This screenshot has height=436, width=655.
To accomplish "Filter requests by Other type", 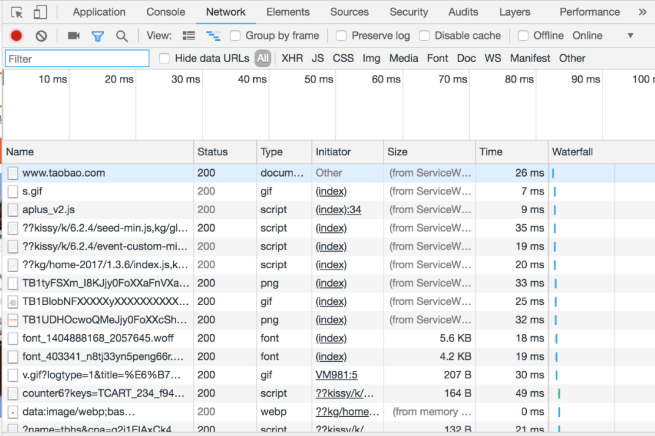I will coord(572,58).
